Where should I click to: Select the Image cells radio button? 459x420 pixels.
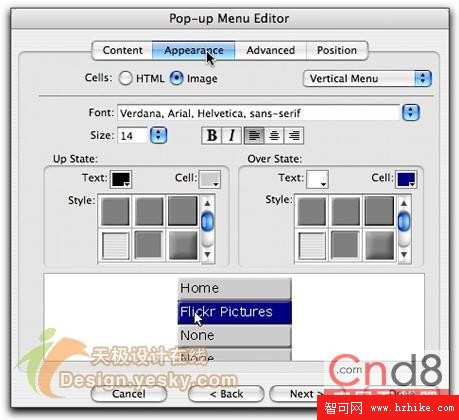click(x=177, y=78)
